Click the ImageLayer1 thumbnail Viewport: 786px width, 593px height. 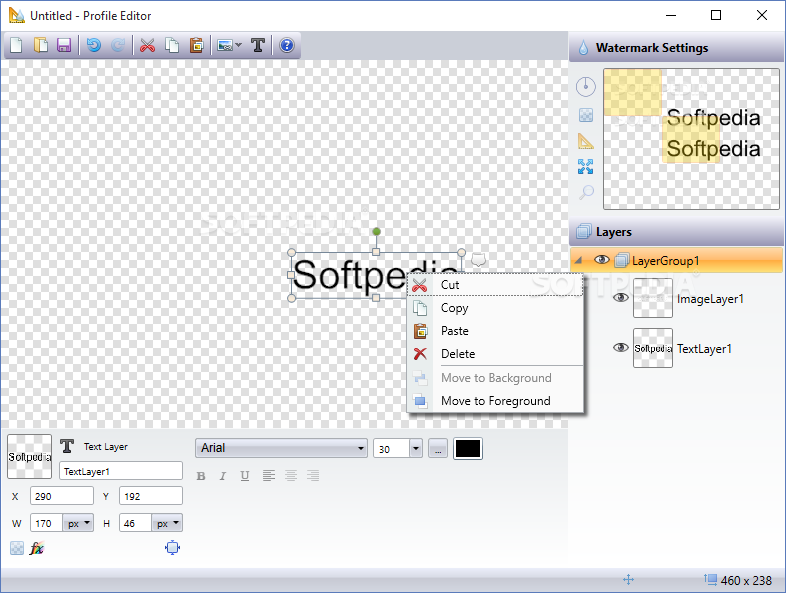[x=653, y=298]
